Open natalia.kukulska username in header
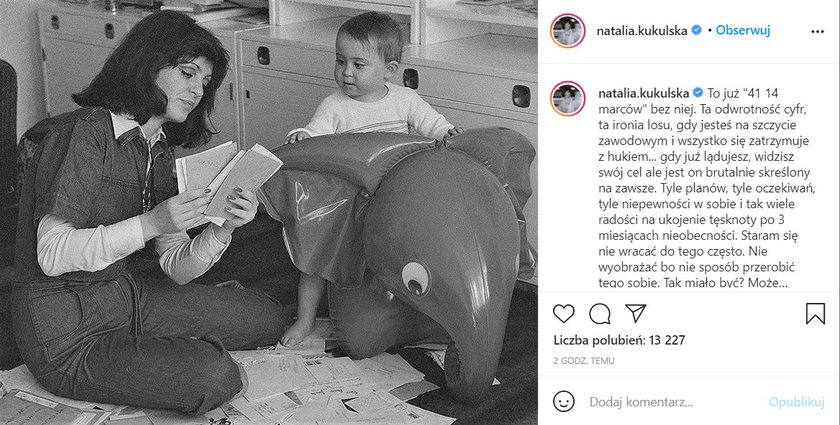This screenshot has height=425, width=840. click(x=642, y=31)
